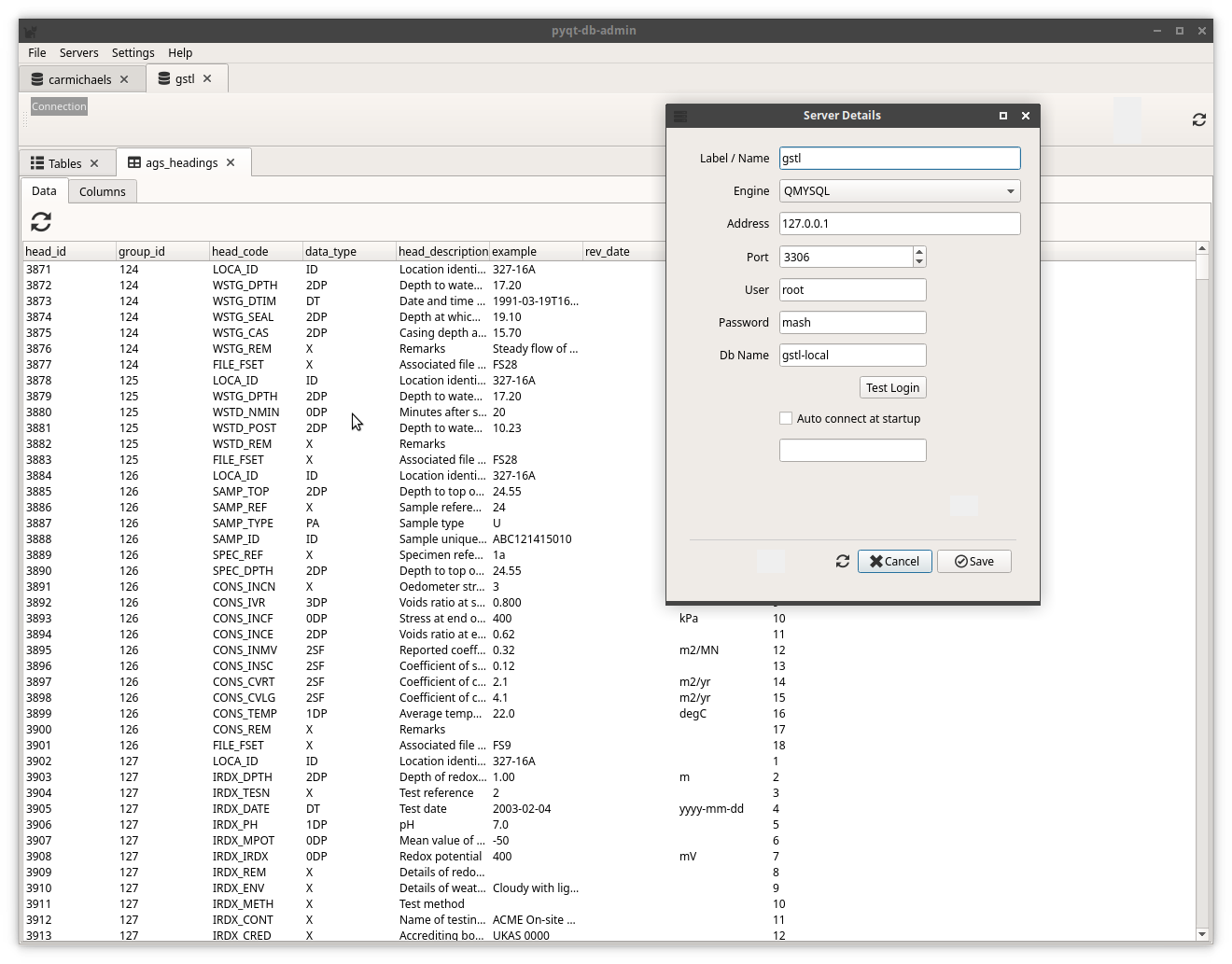Click description cell Oedometer str...

click(443, 587)
